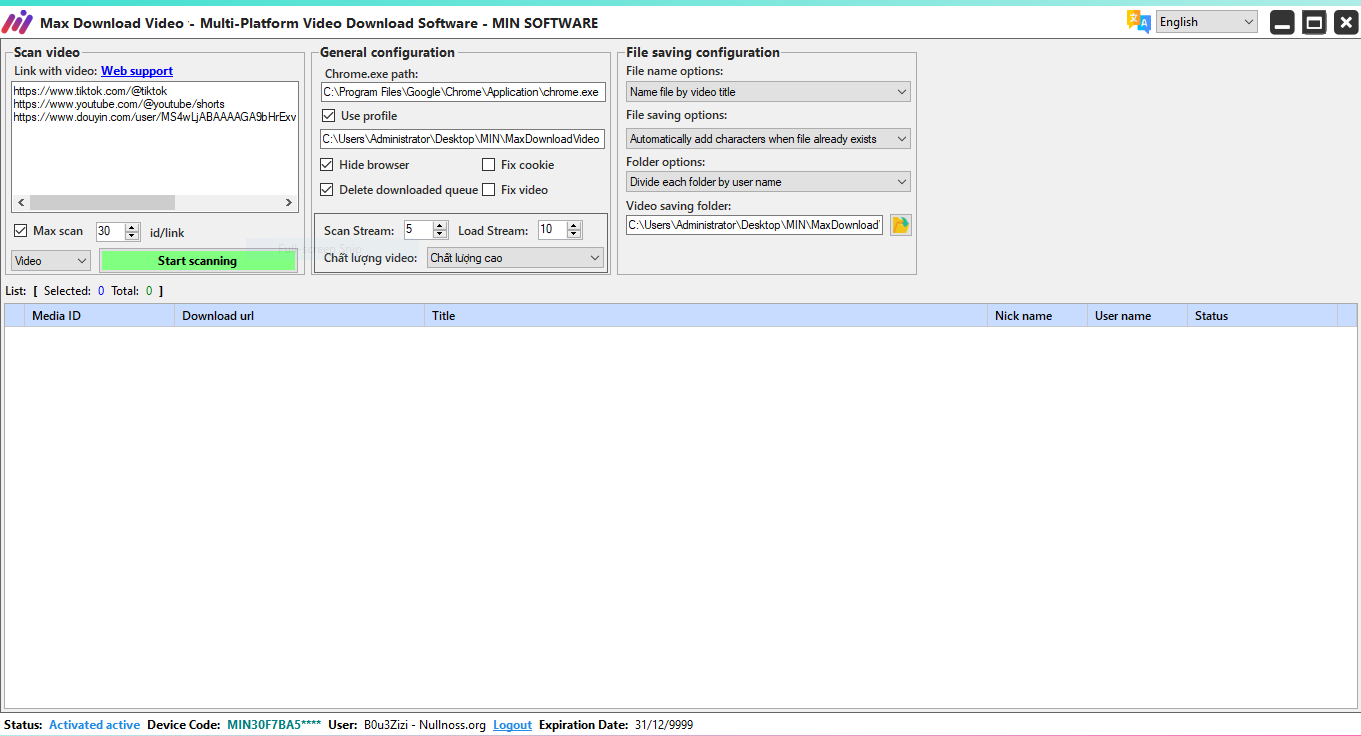Expand the File name options dropdown
Viewport: 1361px width, 736px height.
768,92
